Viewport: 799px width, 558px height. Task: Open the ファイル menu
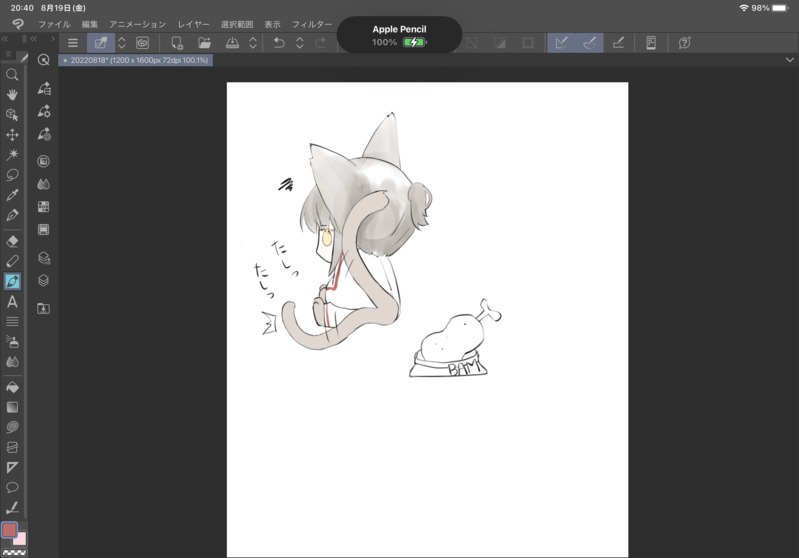coord(54,24)
